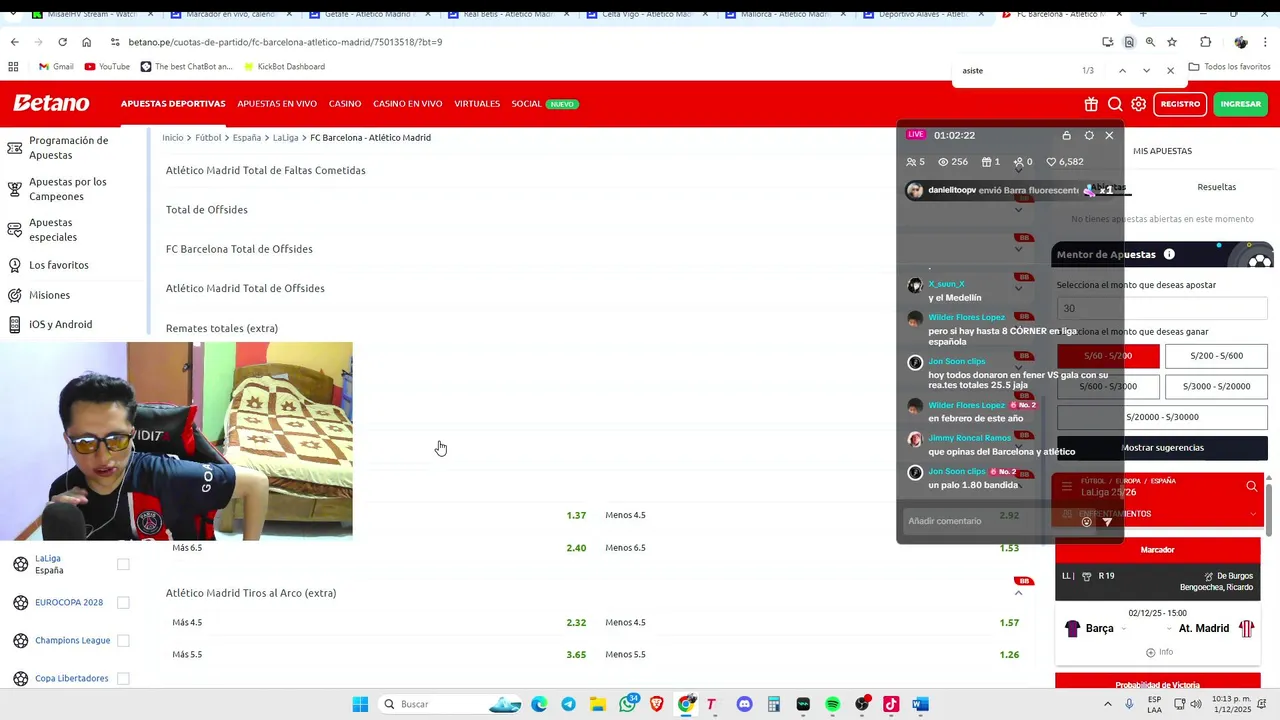
Task: Expand Atlético Madrid Total de Faltas Cometidas
Action: [1018, 170]
